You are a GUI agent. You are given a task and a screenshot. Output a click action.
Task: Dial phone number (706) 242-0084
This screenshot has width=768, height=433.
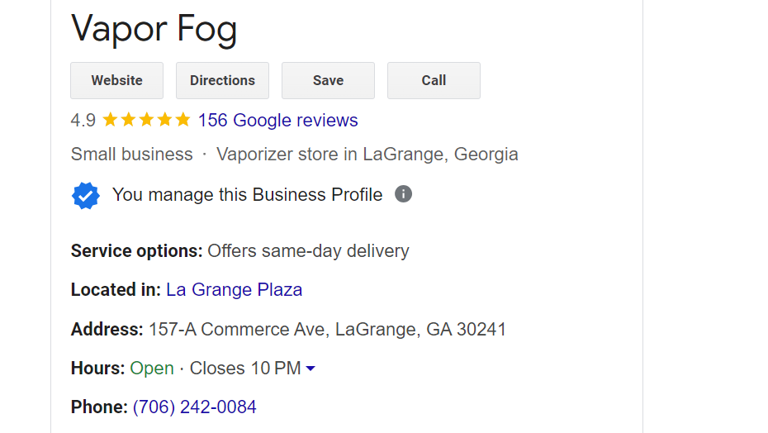(194, 407)
